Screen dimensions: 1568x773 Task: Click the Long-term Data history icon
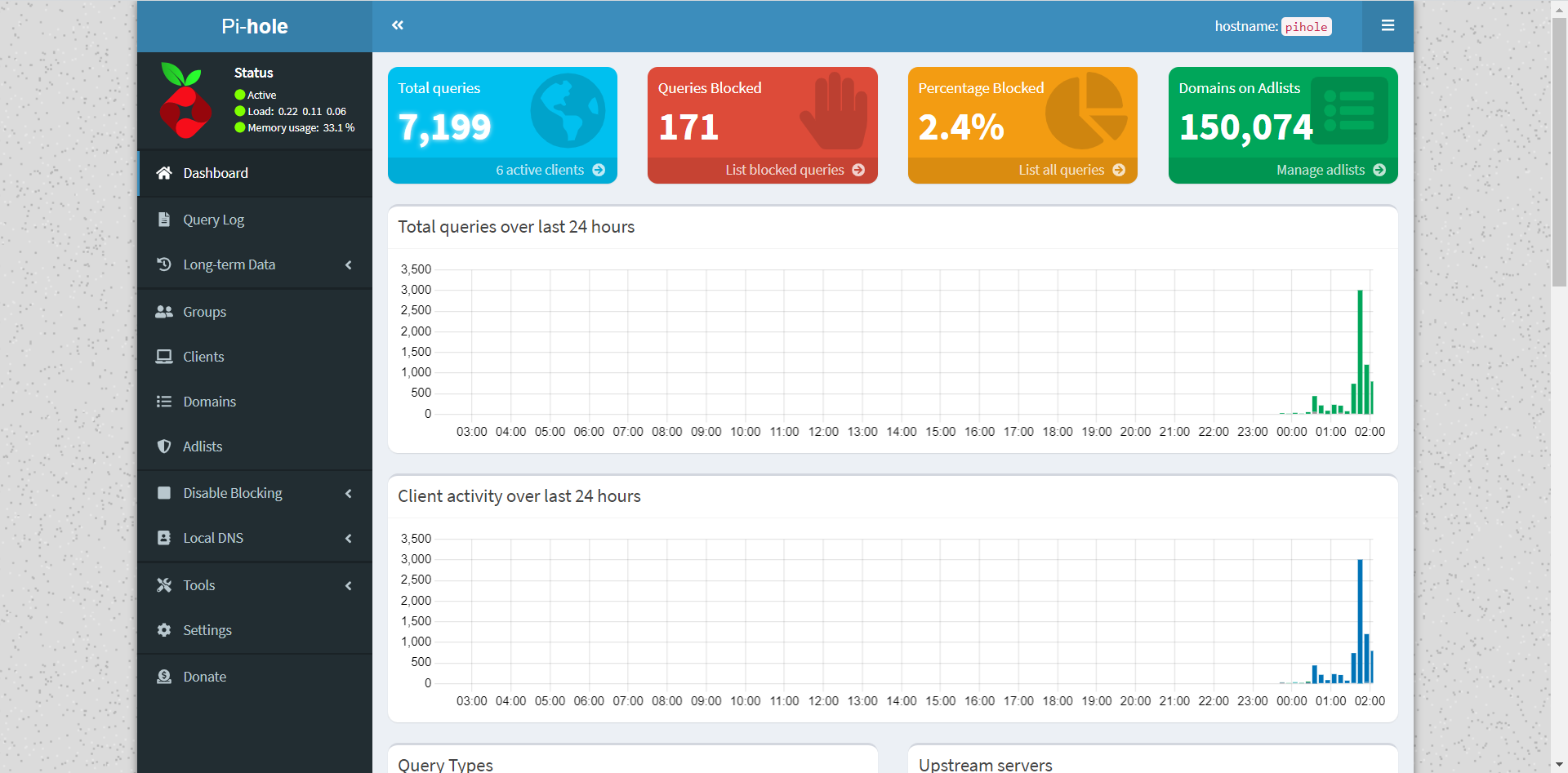point(164,264)
